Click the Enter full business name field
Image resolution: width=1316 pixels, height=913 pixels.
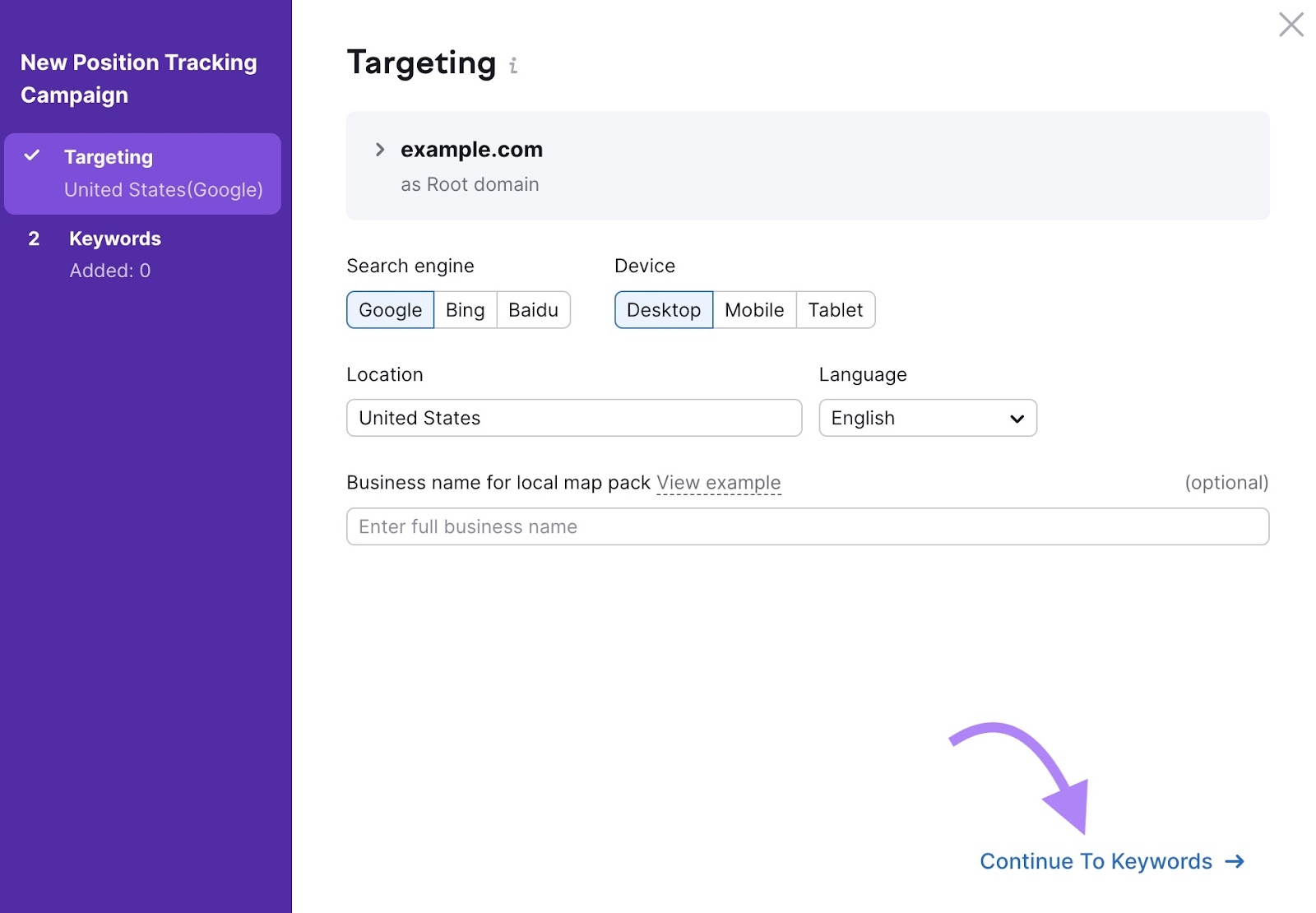pyautogui.click(x=808, y=526)
